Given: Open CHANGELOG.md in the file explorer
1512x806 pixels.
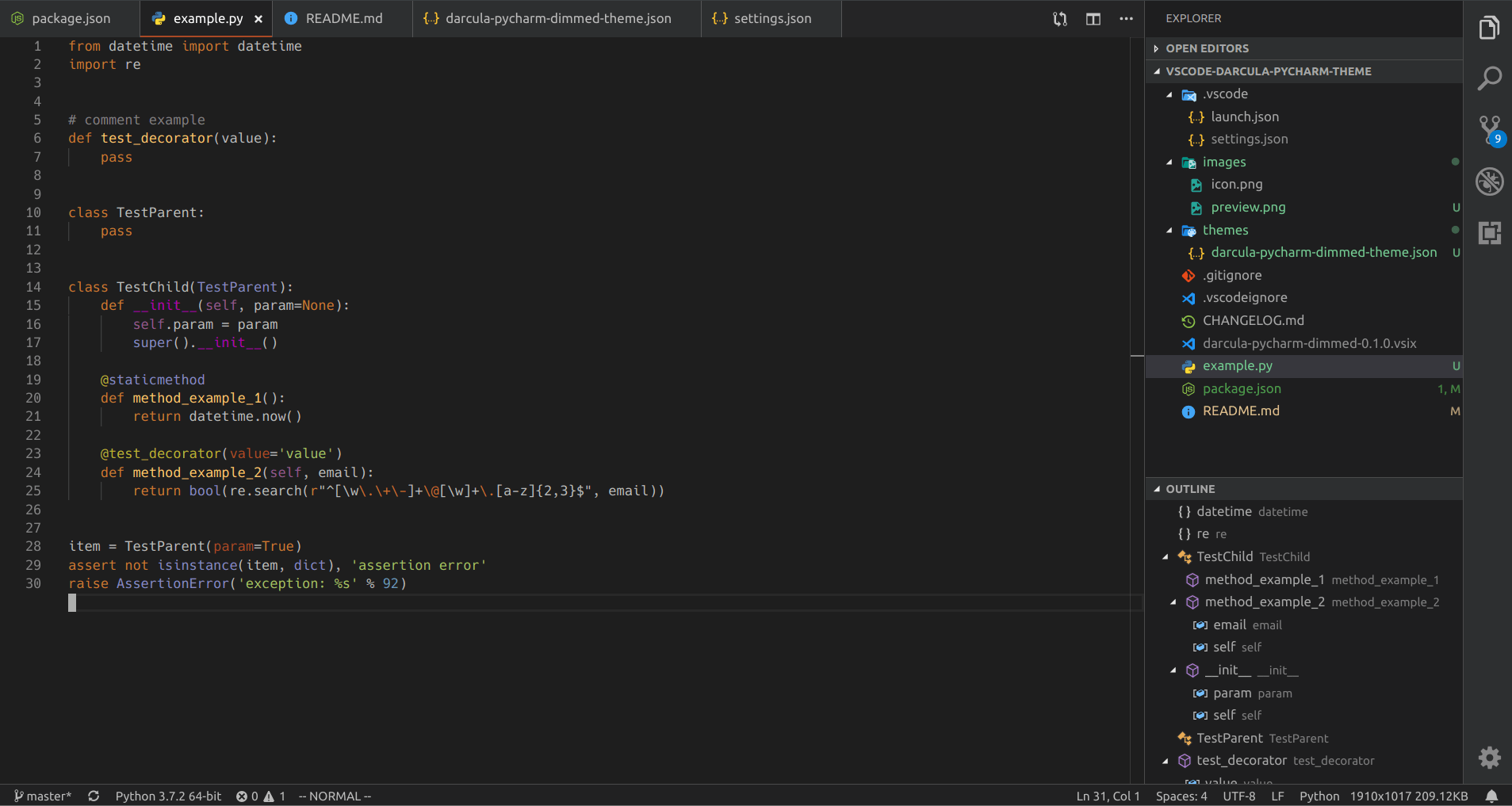Looking at the screenshot, I should click(1253, 321).
